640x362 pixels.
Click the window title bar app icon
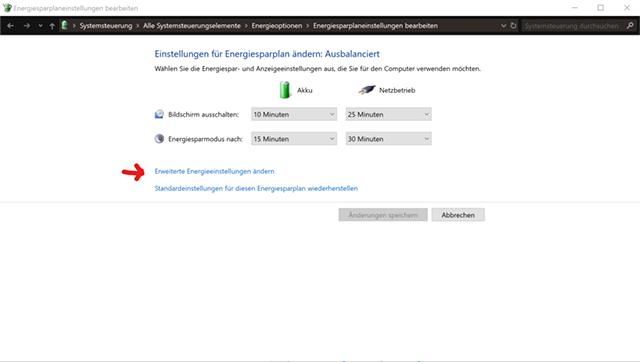(7, 8)
